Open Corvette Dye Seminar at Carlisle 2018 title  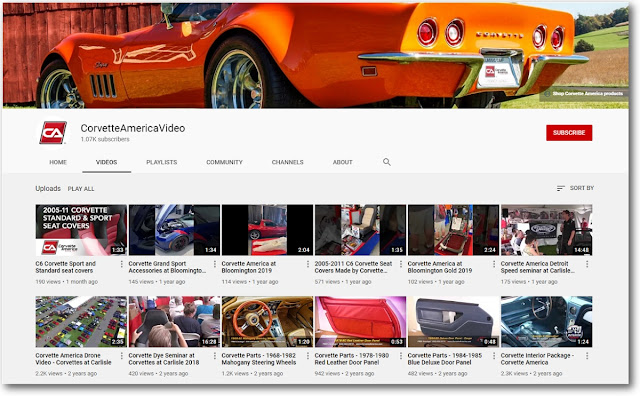164,359
